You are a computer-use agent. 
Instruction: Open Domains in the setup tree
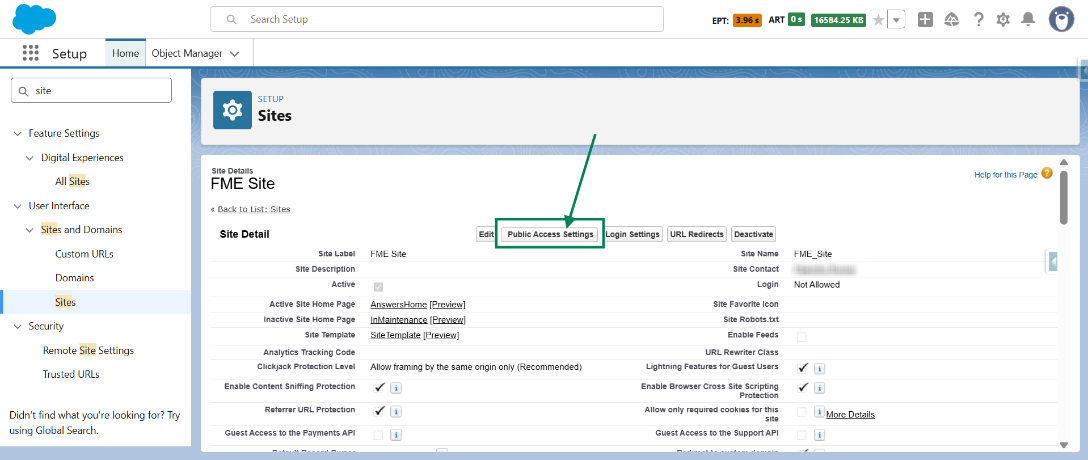(74, 278)
